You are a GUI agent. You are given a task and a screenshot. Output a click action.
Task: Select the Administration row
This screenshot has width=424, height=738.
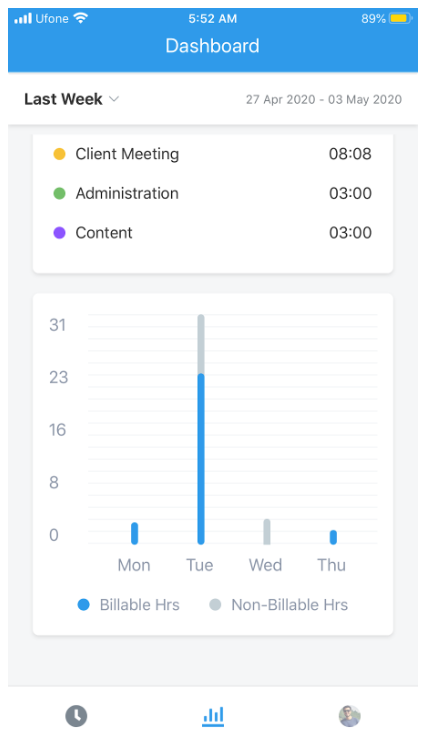(213, 193)
